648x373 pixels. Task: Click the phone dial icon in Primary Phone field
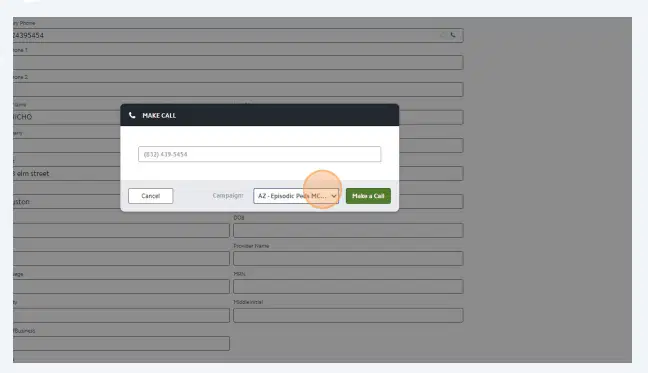click(453, 35)
